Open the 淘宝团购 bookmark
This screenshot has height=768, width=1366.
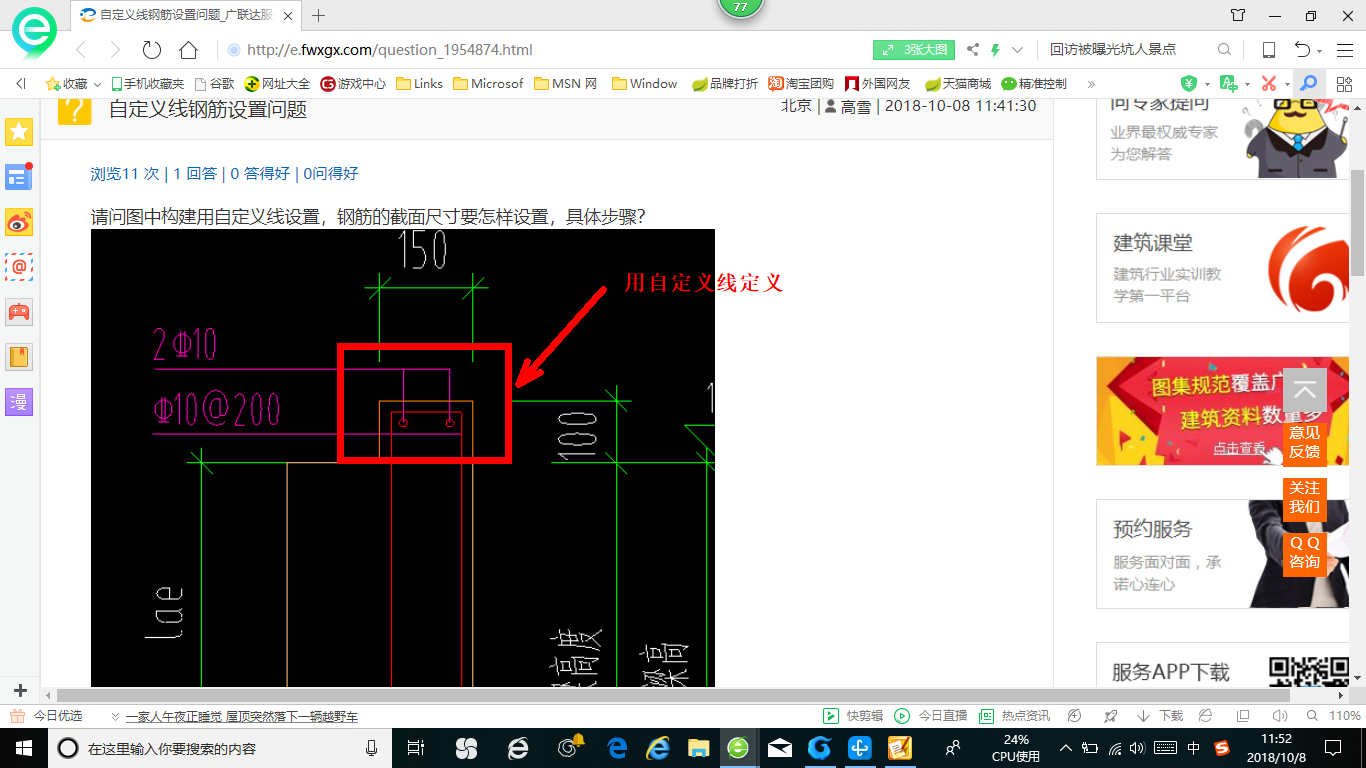coord(801,84)
